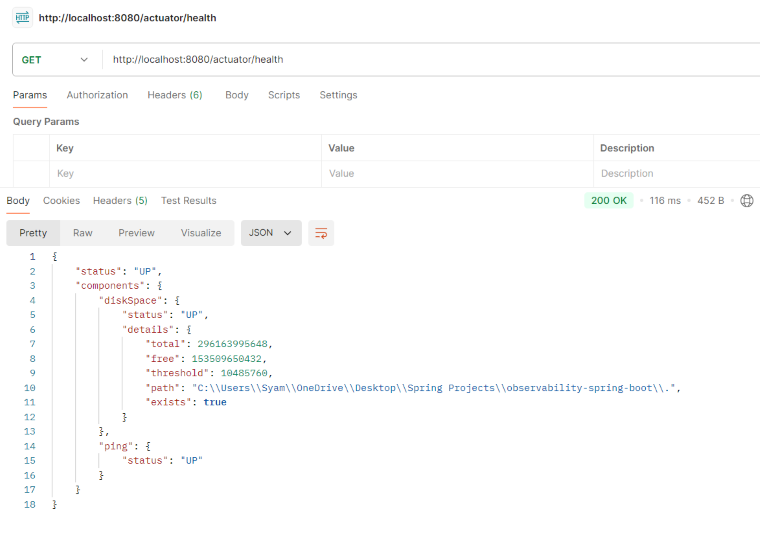Switch to Test Results tab
Image resolution: width=760 pixels, height=533 pixels.
pyautogui.click(x=189, y=200)
